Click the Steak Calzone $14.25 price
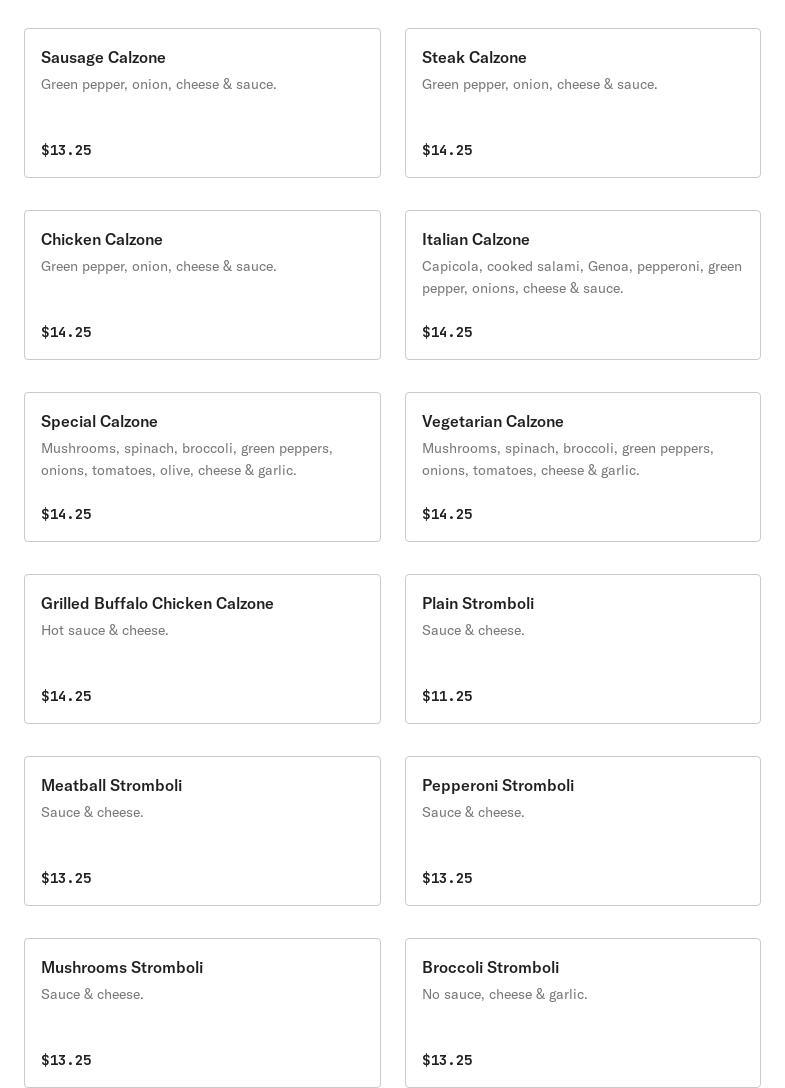The image size is (785, 1088). click(x=447, y=150)
